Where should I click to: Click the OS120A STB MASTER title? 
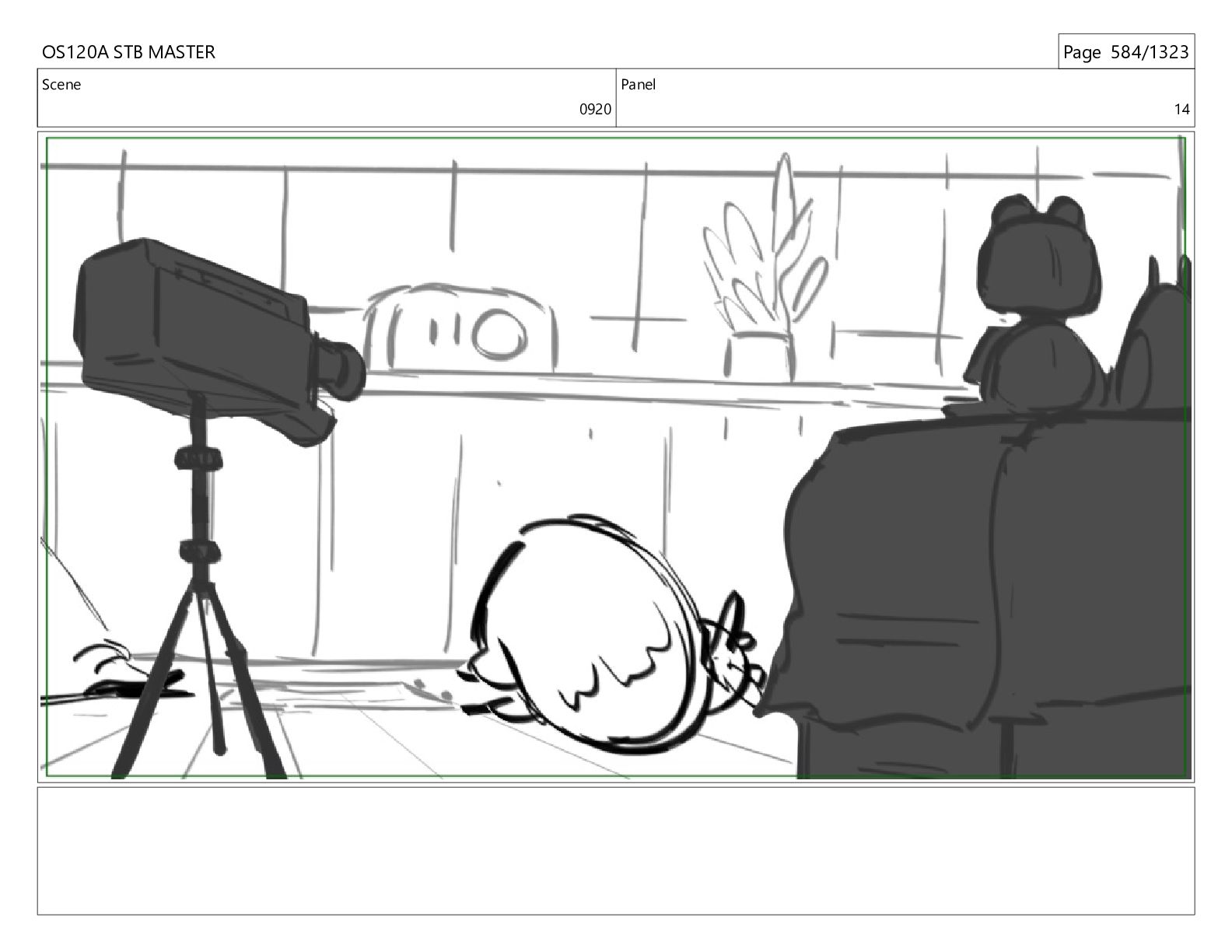[x=128, y=52]
